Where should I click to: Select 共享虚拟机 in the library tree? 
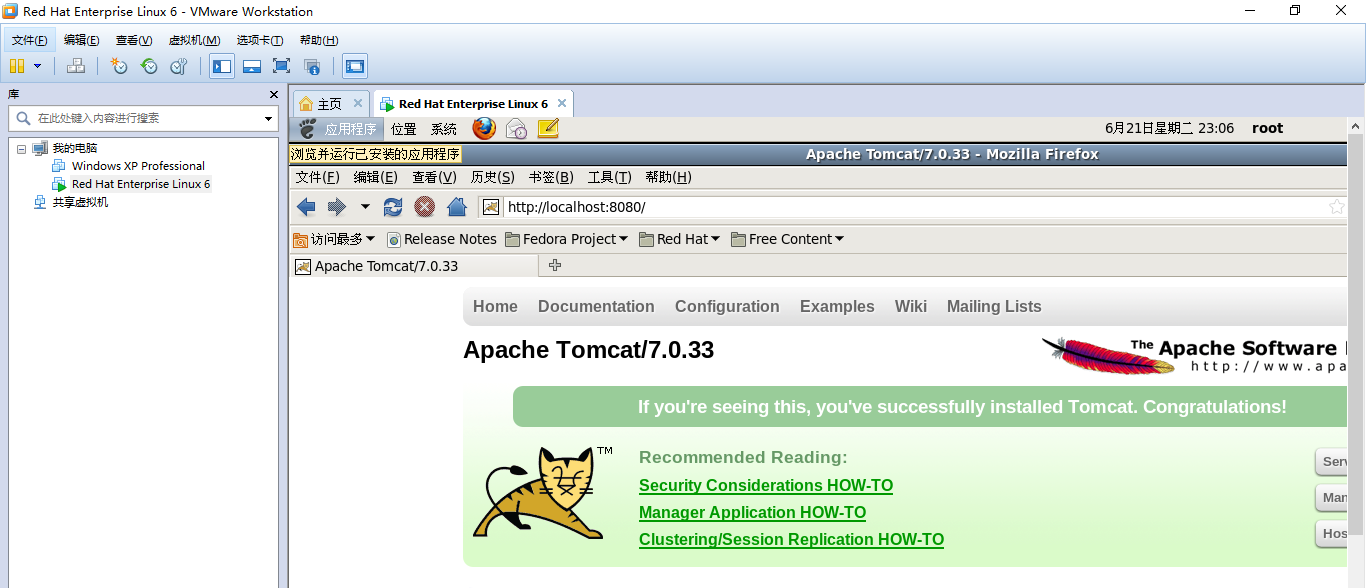pos(80,202)
